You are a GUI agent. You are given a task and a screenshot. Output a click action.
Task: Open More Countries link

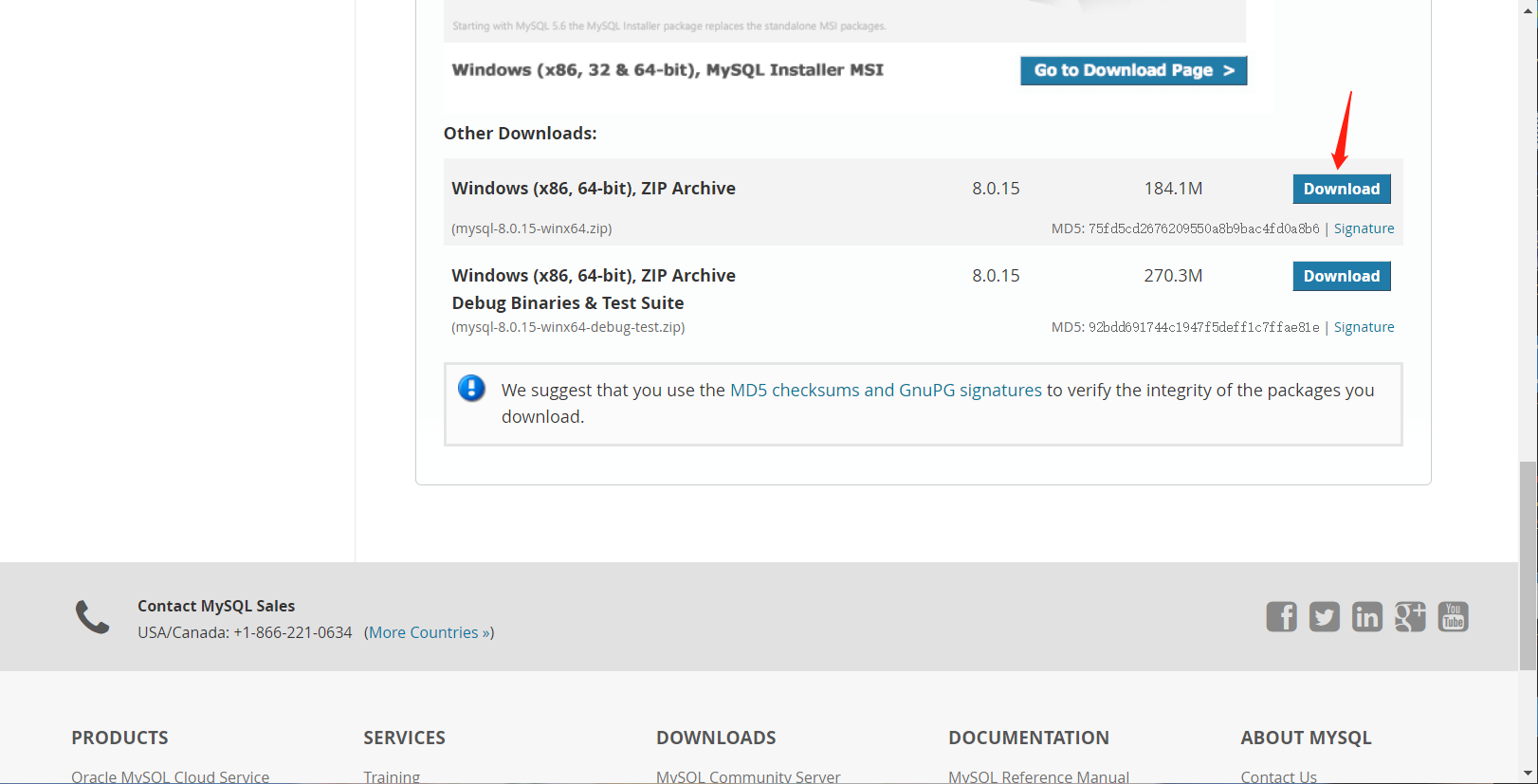coord(430,632)
